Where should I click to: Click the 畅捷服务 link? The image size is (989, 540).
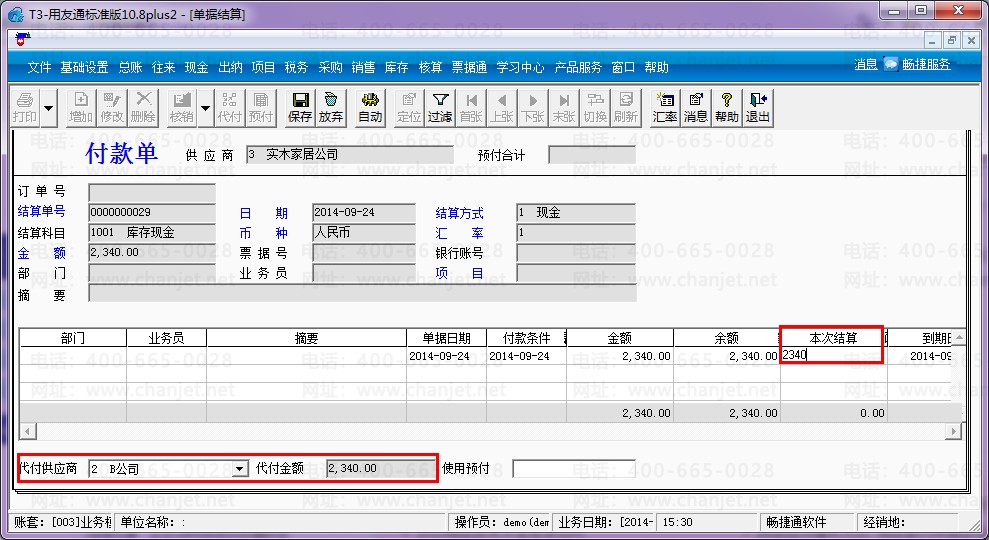coord(925,64)
